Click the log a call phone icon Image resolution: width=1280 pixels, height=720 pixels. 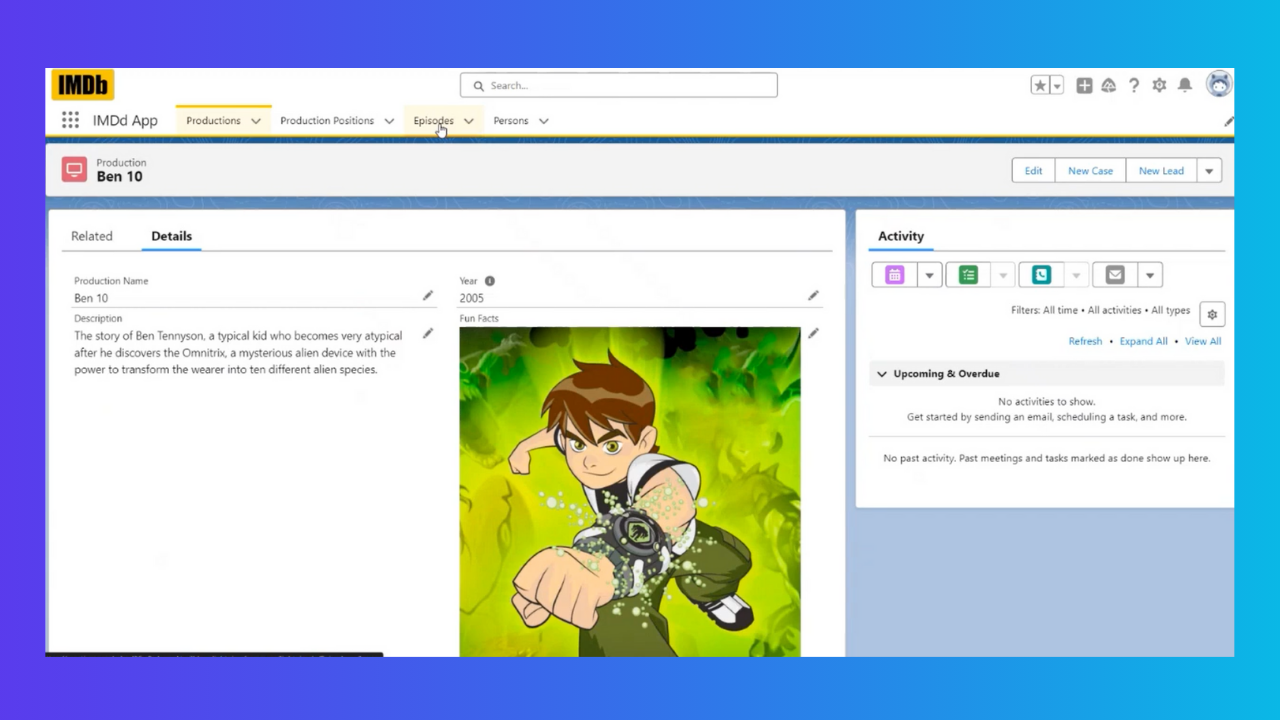tap(1041, 275)
